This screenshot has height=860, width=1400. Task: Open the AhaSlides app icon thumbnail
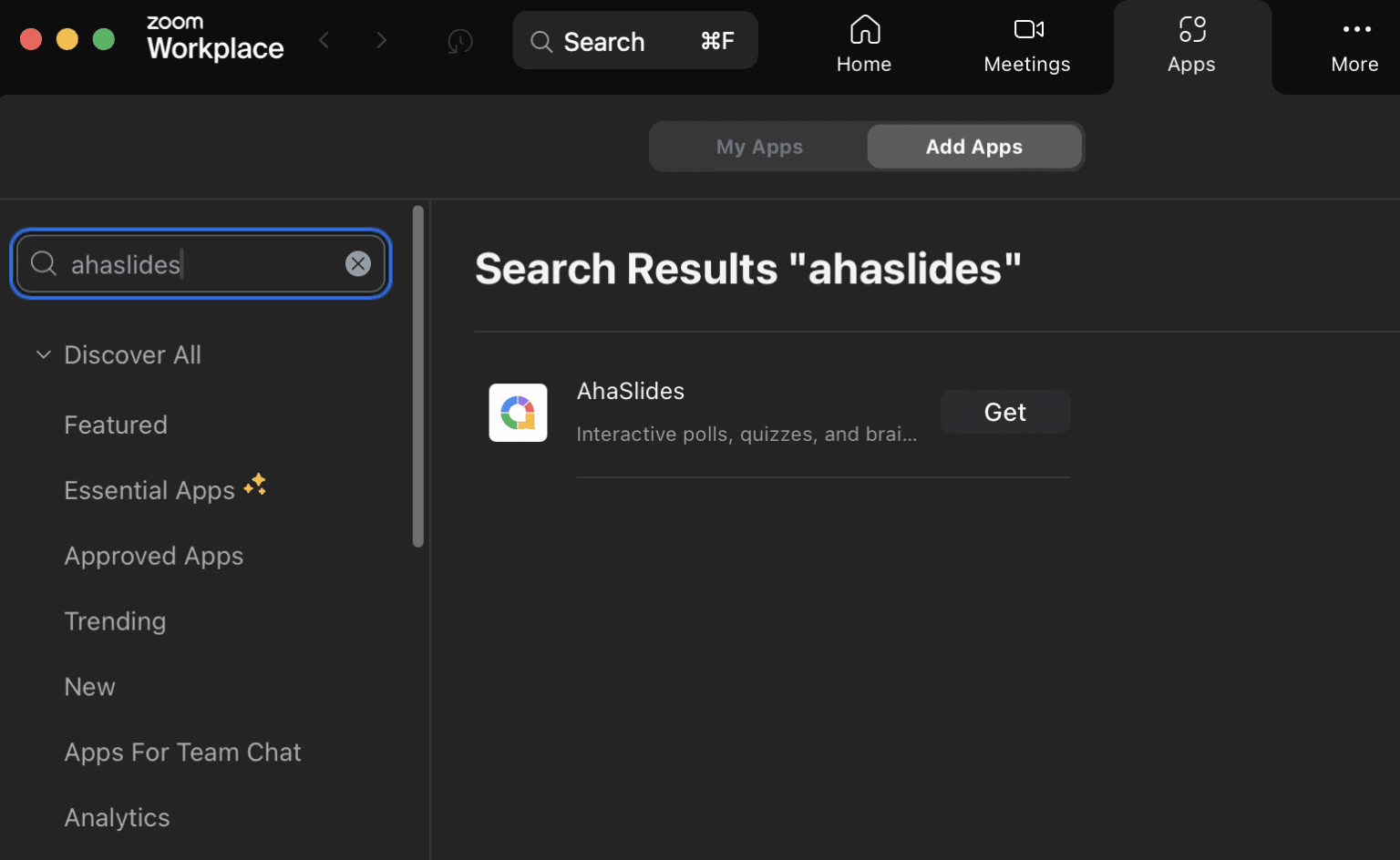[x=518, y=412]
